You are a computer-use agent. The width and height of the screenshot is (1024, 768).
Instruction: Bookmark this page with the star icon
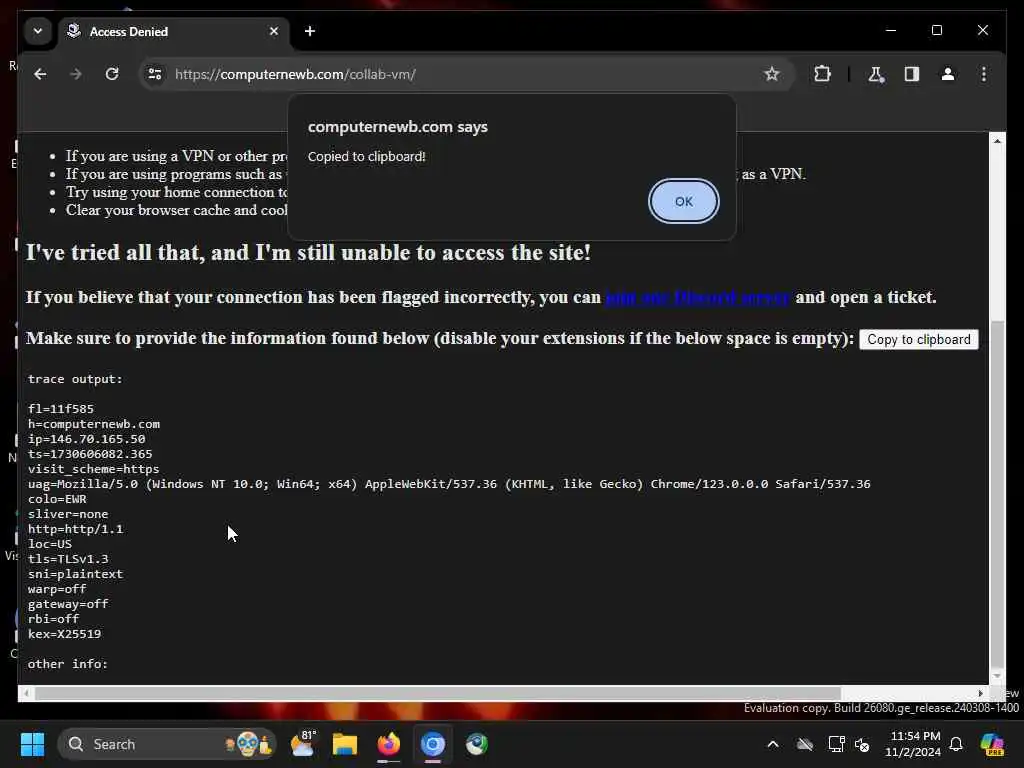click(771, 74)
